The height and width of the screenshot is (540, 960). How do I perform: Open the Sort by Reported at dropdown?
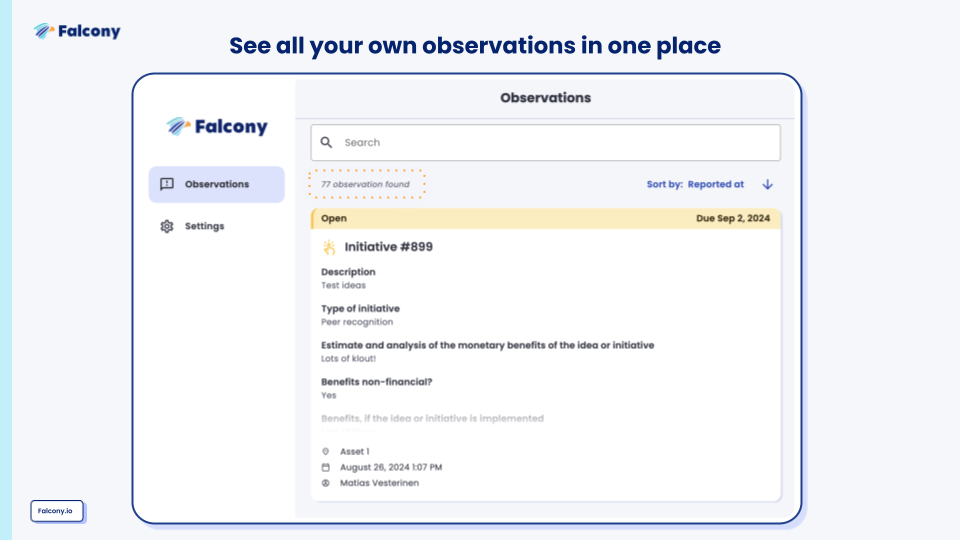696,184
